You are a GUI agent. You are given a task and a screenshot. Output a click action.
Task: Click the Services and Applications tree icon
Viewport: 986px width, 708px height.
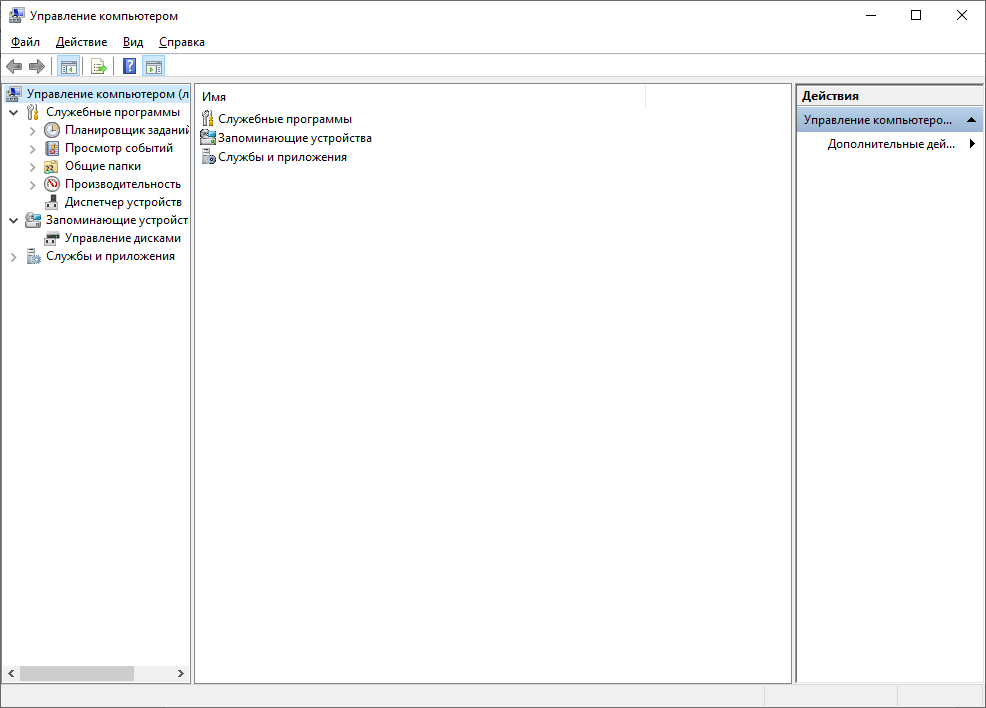[x=33, y=257]
